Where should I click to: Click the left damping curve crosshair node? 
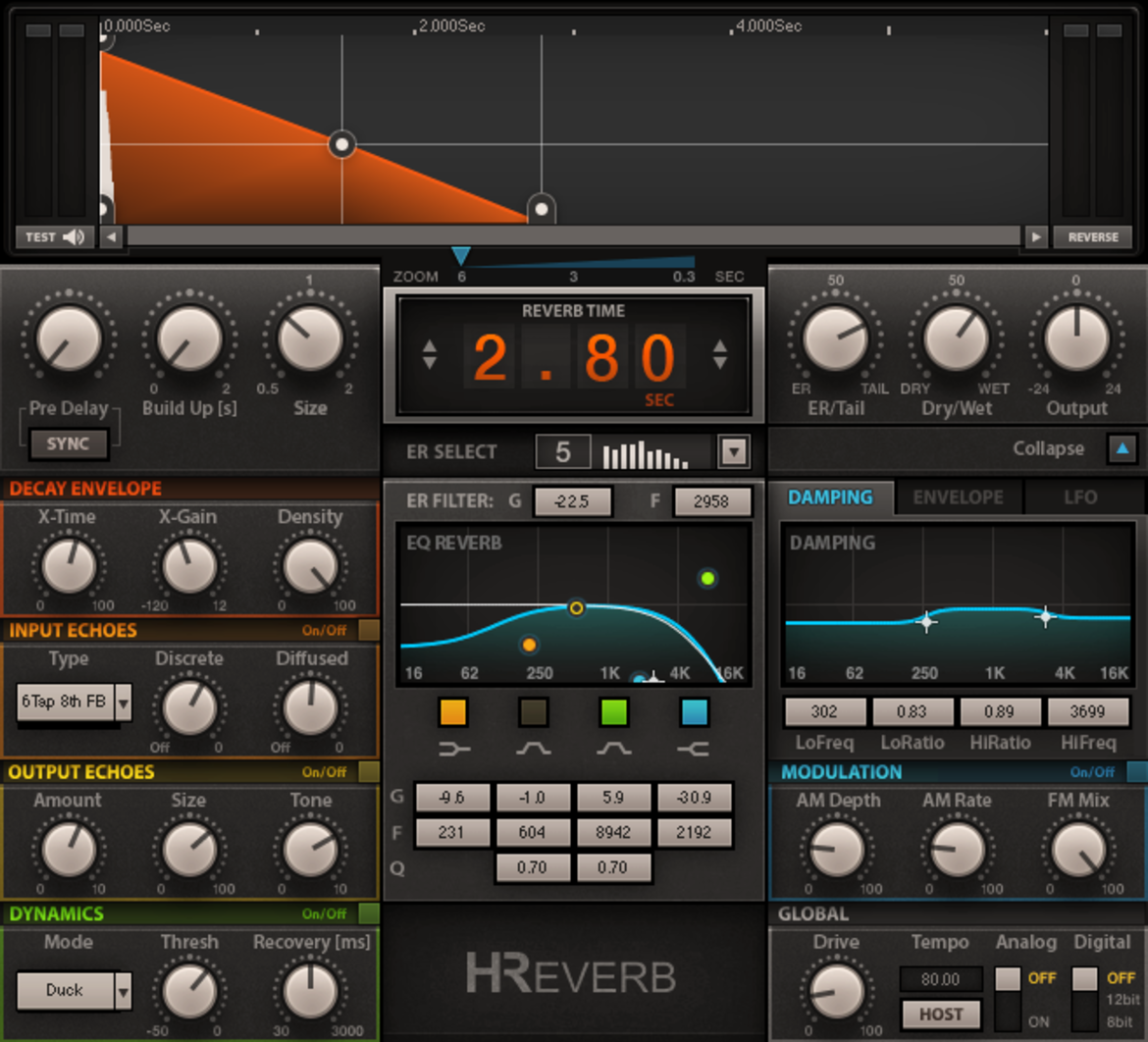(x=927, y=622)
